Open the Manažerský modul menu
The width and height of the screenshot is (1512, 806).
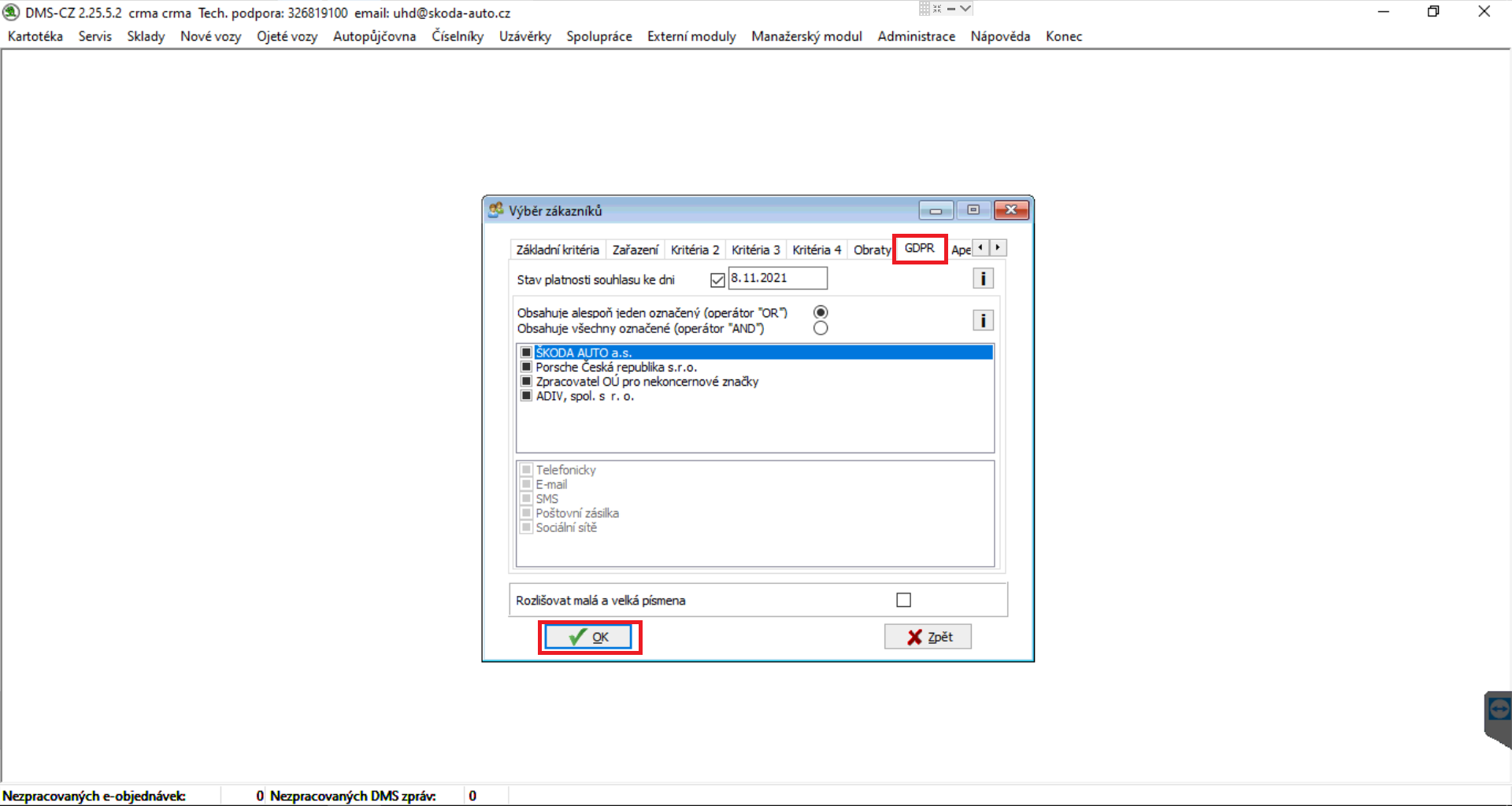[x=806, y=36]
